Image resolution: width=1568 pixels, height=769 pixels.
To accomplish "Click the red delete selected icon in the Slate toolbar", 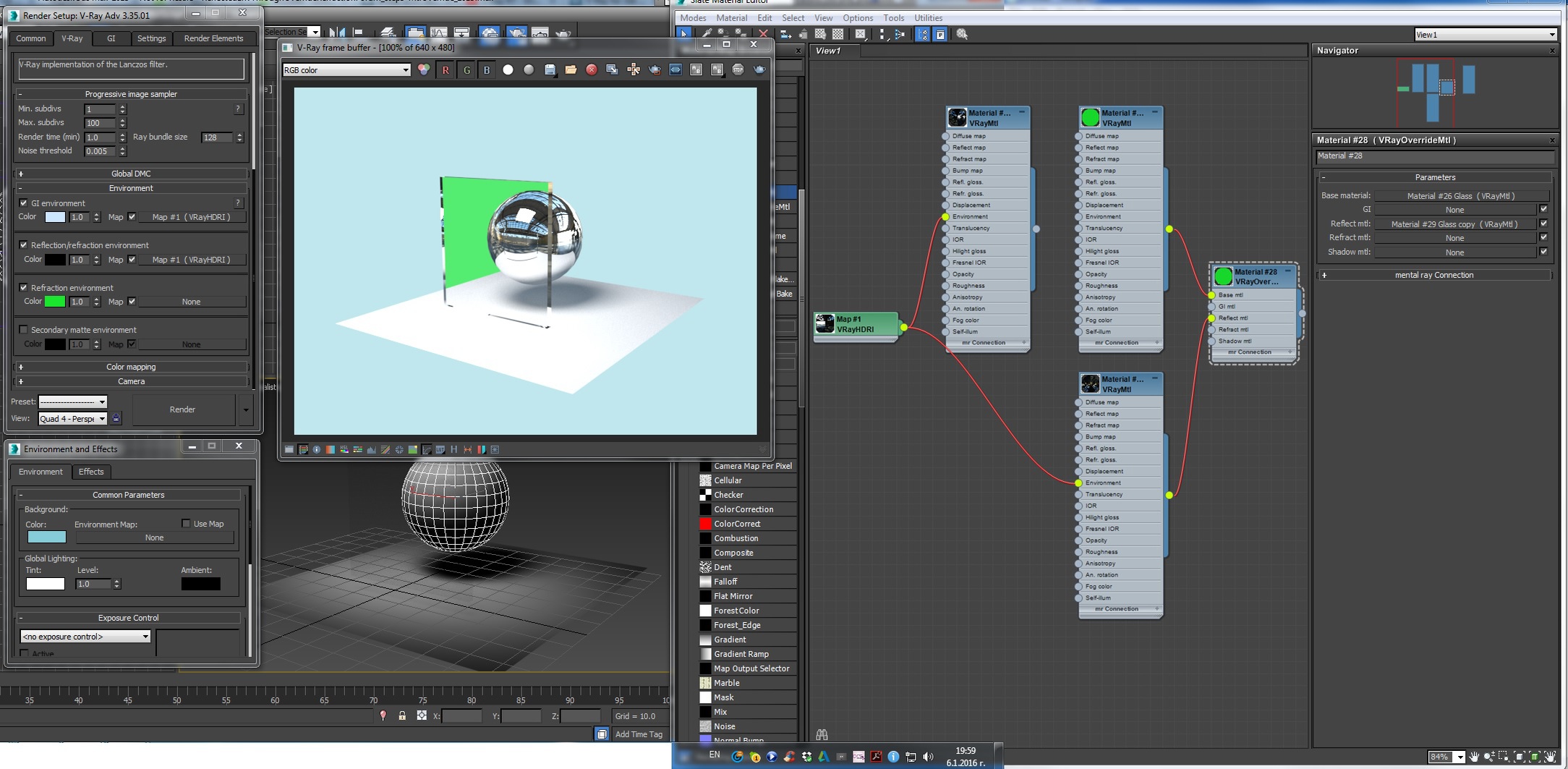I will [763, 34].
